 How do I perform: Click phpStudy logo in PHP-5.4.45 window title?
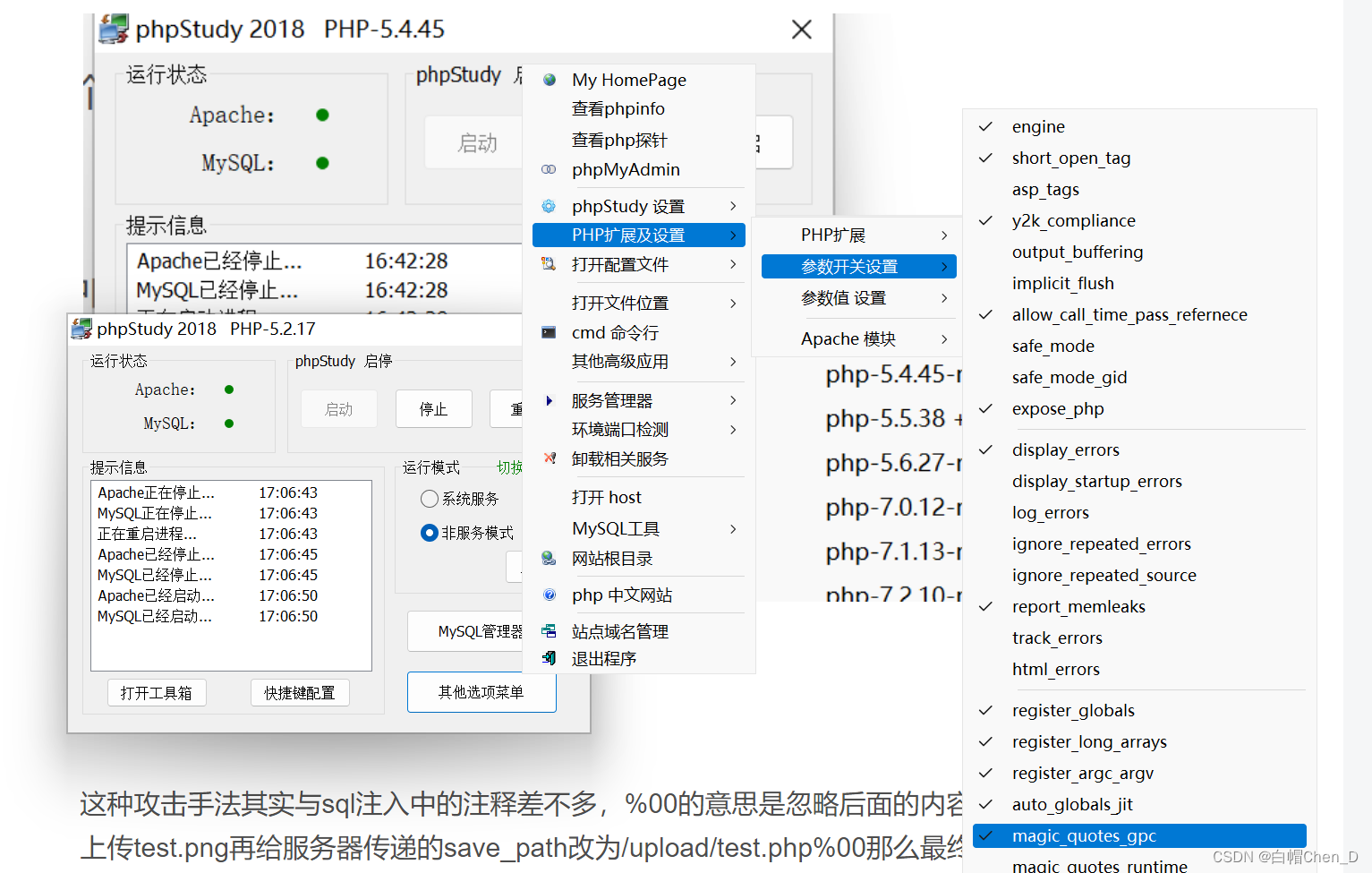tap(115, 29)
